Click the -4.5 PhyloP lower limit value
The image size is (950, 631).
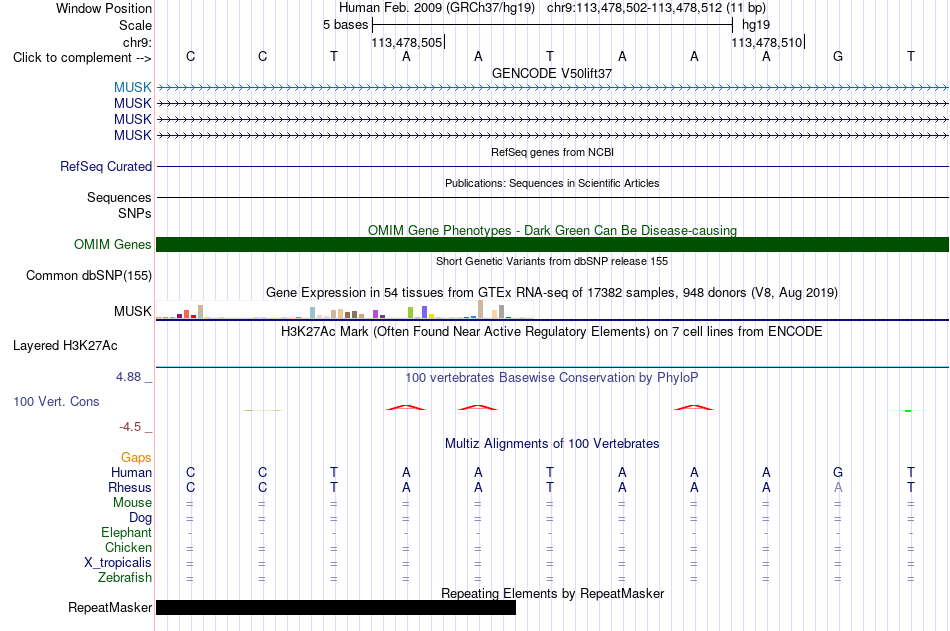point(130,427)
